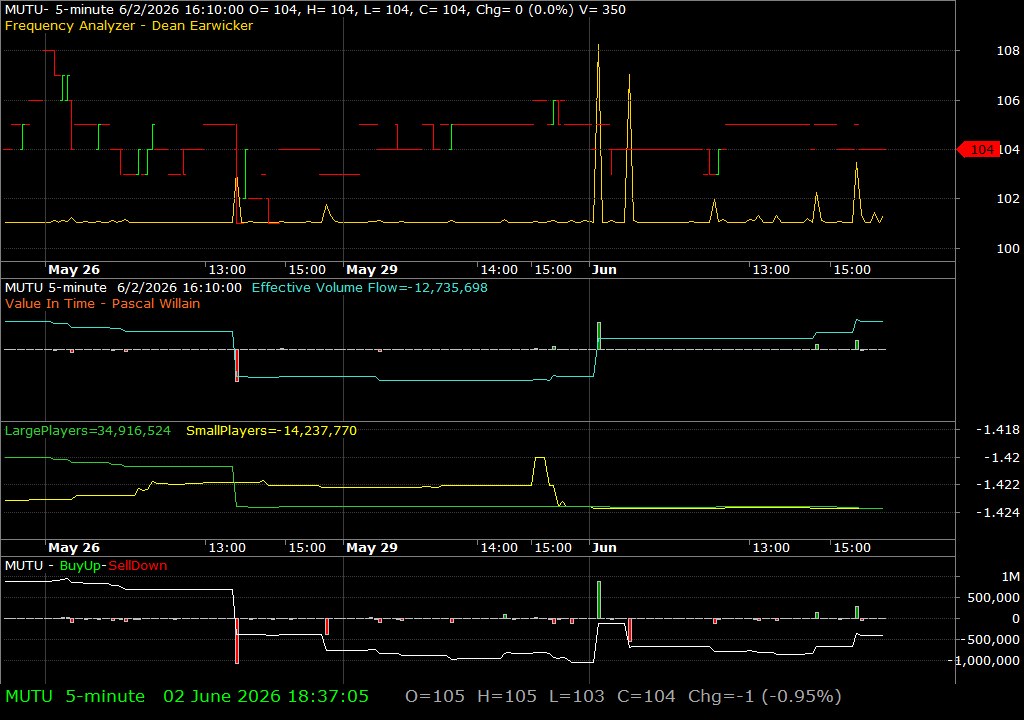1024x720 pixels.
Task: Click '14:00' on the LargePlayers panel time axis
Action: 500,548
